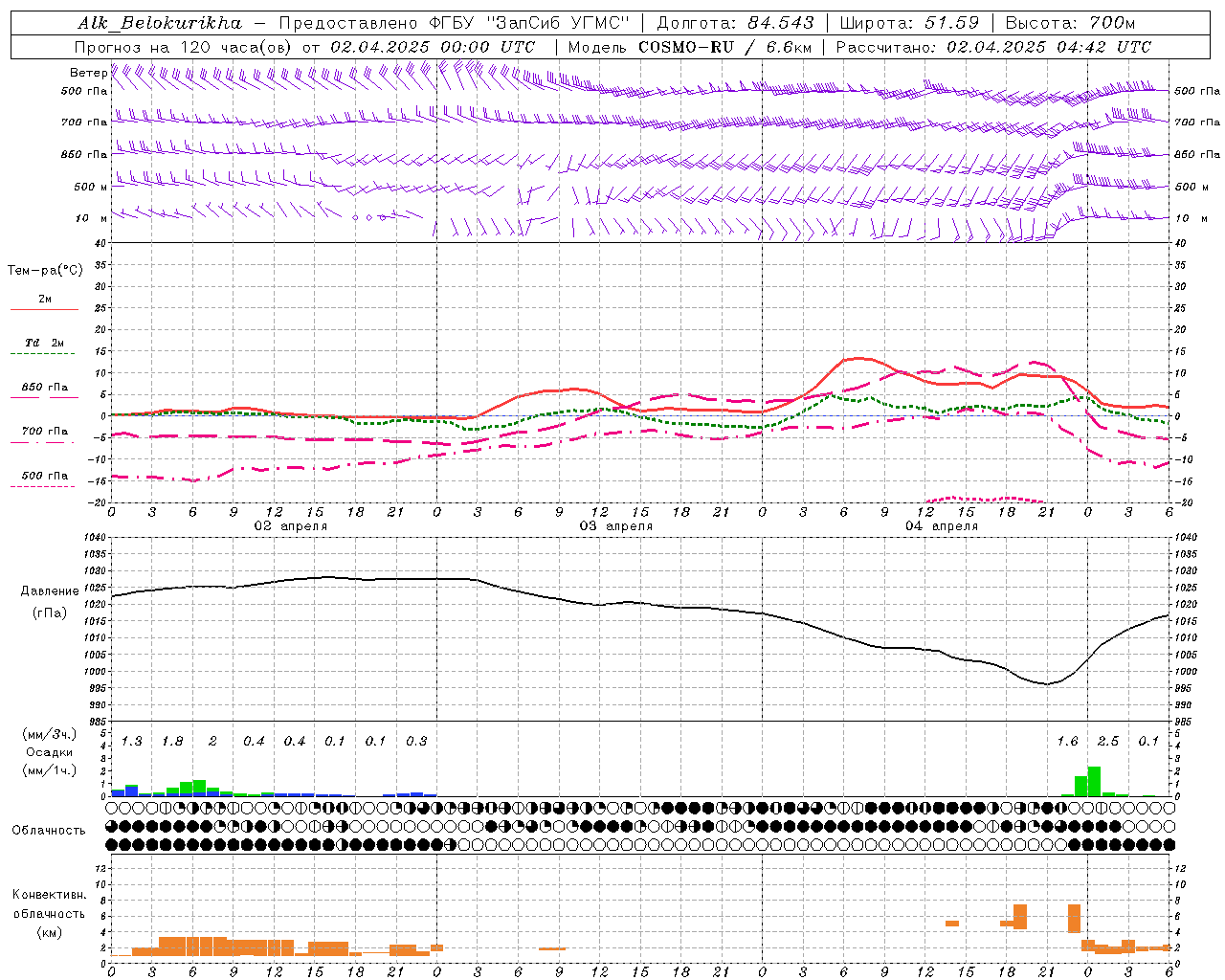Select the 3-hour precipitation value "1.3"
1225x980 pixels.
pyautogui.click(x=131, y=742)
